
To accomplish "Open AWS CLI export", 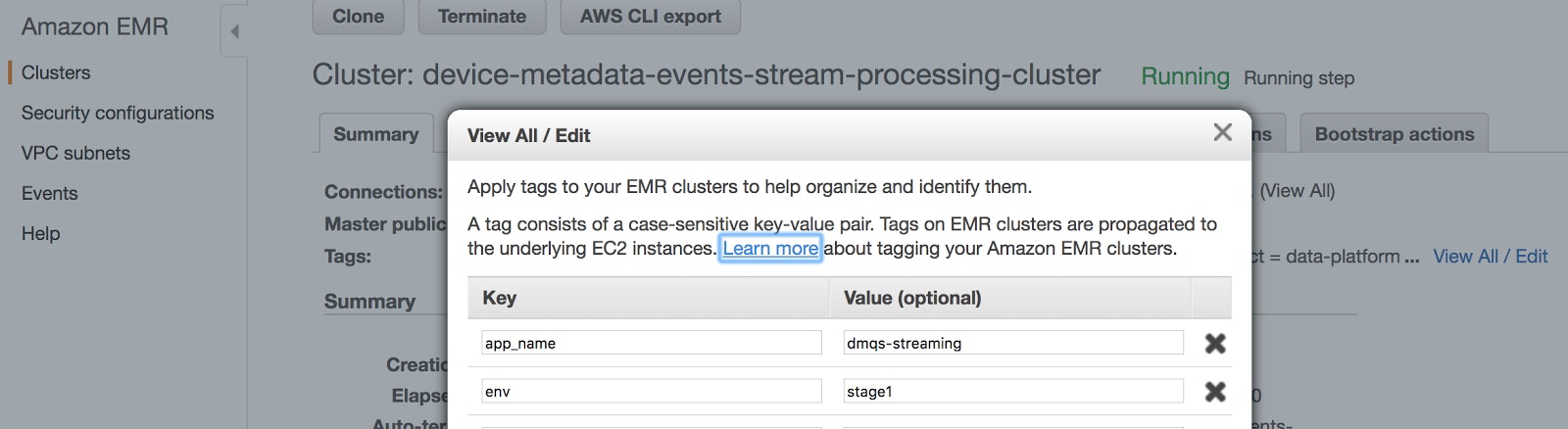I will point(650,17).
